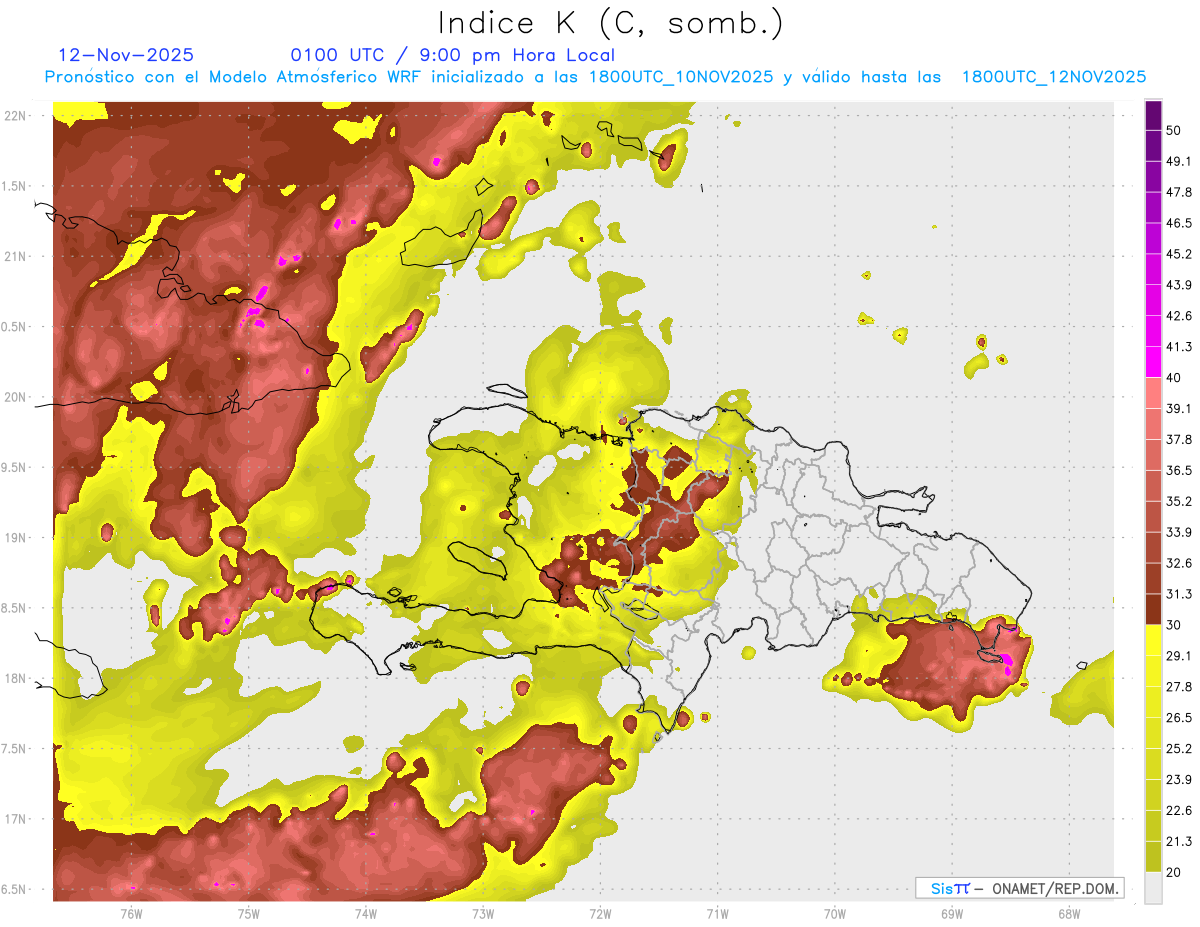Pick the bright magenta band between 40 and 41.3
Viewport: 1200px width, 927px height.
point(1153,362)
